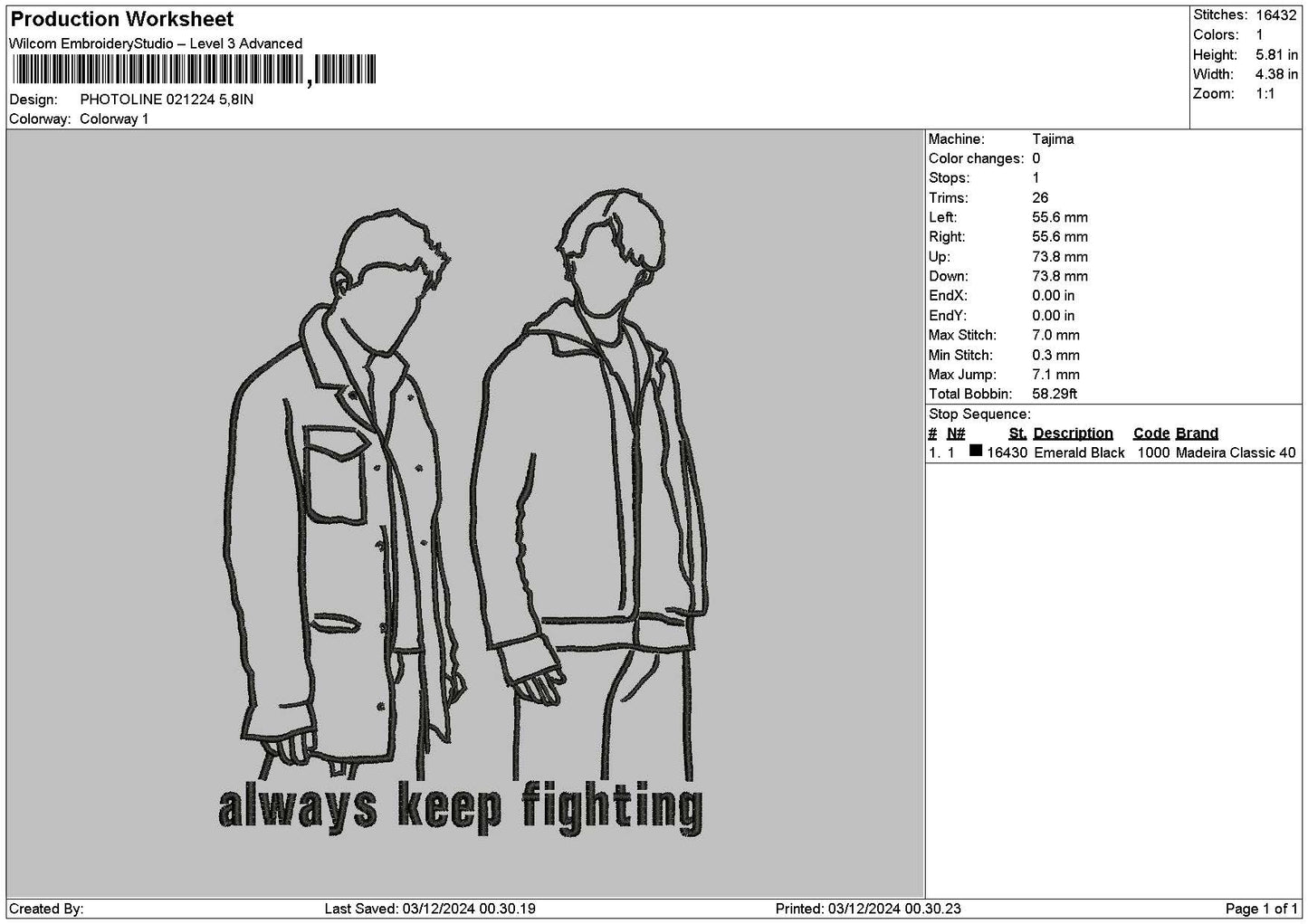This screenshot has width=1308, height=924.
Task: Click the Brand column header
Action: [x=1197, y=433]
